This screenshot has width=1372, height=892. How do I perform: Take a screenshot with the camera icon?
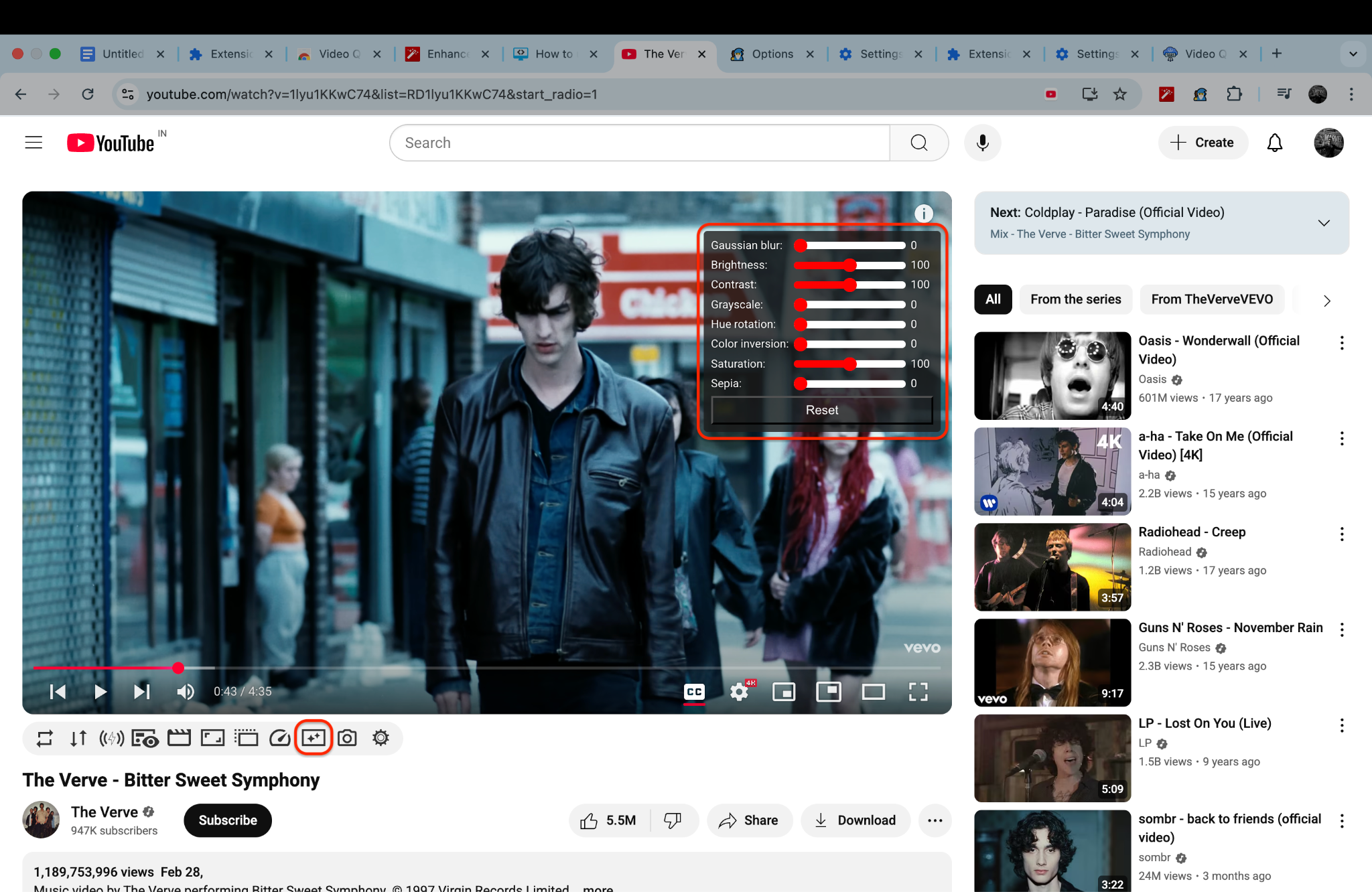click(x=347, y=738)
